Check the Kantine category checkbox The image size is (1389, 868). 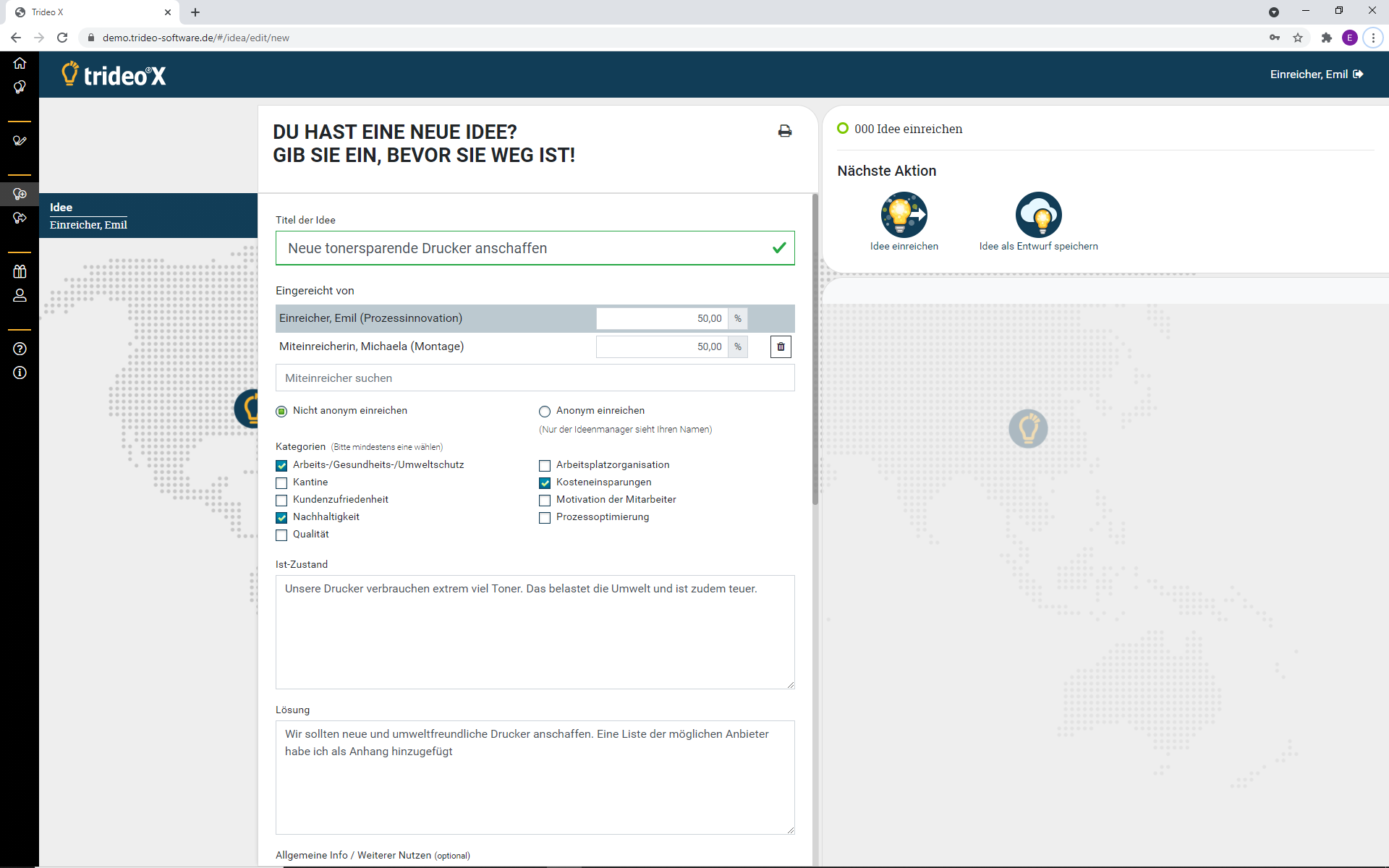tap(281, 483)
